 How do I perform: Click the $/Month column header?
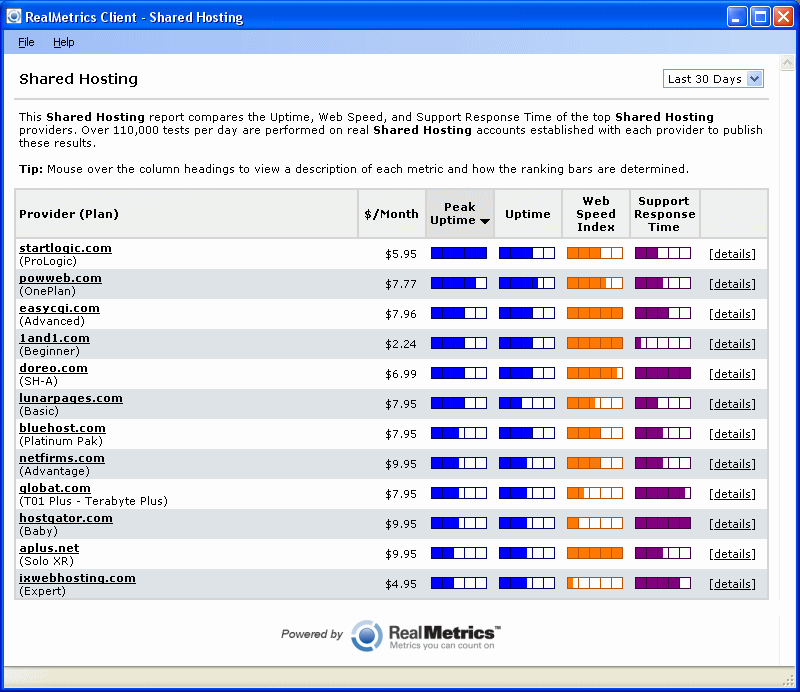coord(391,214)
